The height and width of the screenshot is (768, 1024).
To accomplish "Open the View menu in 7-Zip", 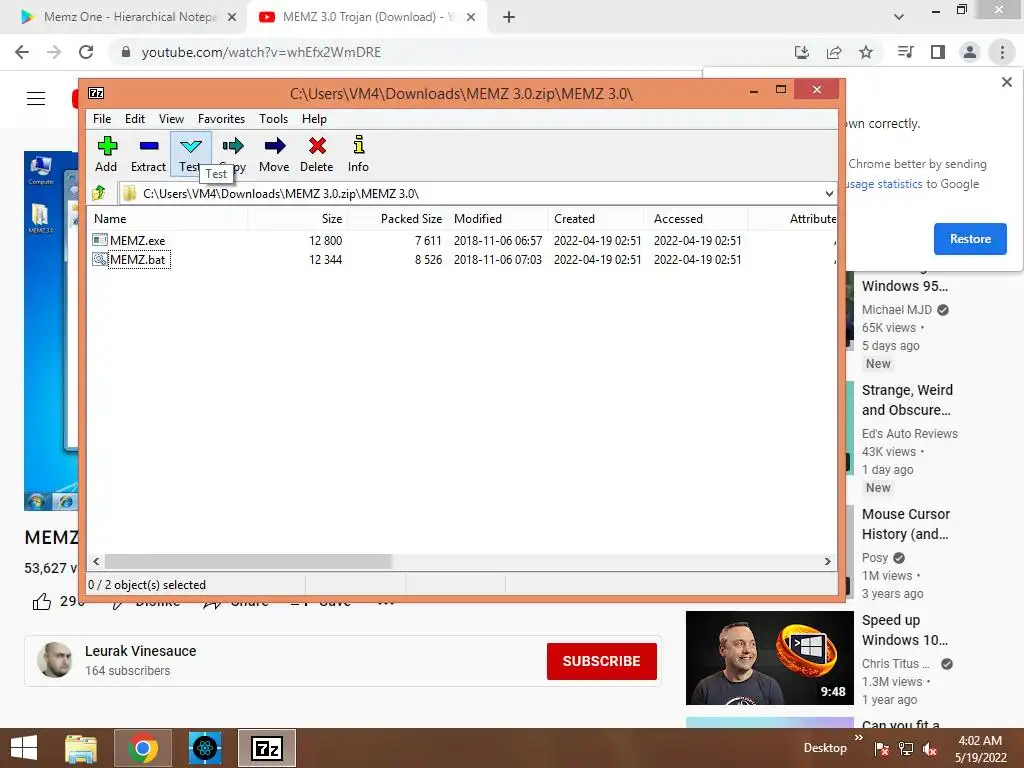I will coord(171,119).
